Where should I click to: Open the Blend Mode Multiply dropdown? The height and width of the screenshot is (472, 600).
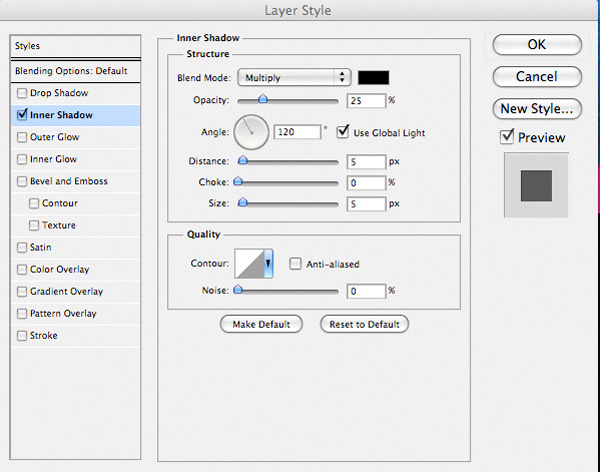click(x=294, y=78)
